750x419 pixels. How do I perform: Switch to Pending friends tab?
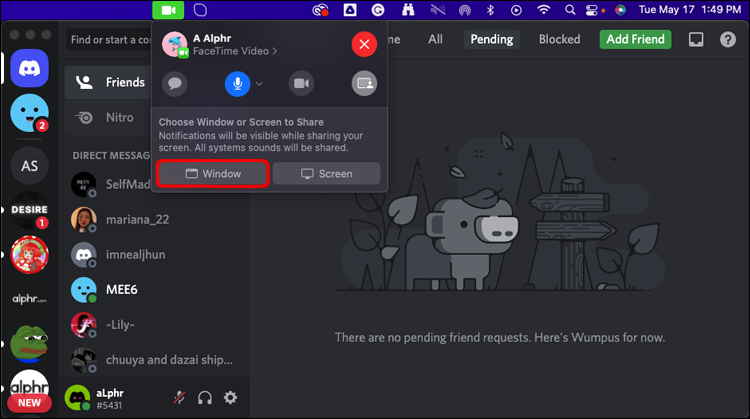coord(492,39)
